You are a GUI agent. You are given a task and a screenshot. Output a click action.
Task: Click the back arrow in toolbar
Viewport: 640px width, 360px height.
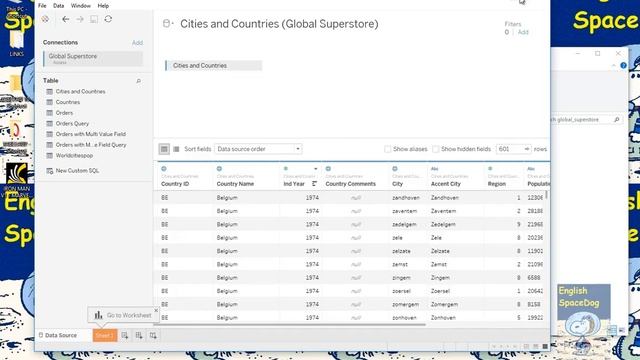65,19
